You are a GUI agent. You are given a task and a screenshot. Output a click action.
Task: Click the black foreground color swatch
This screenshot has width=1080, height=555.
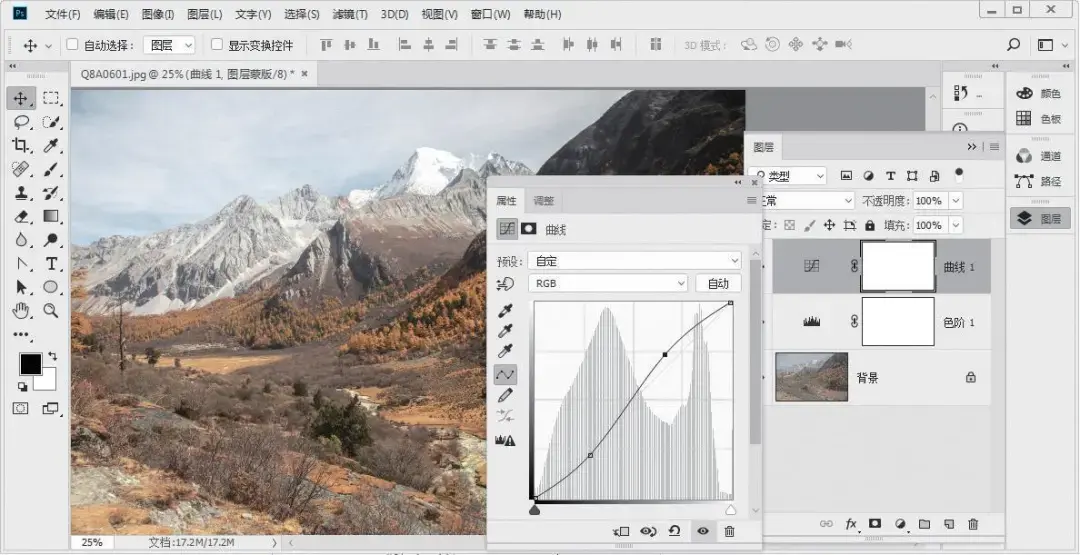point(30,364)
